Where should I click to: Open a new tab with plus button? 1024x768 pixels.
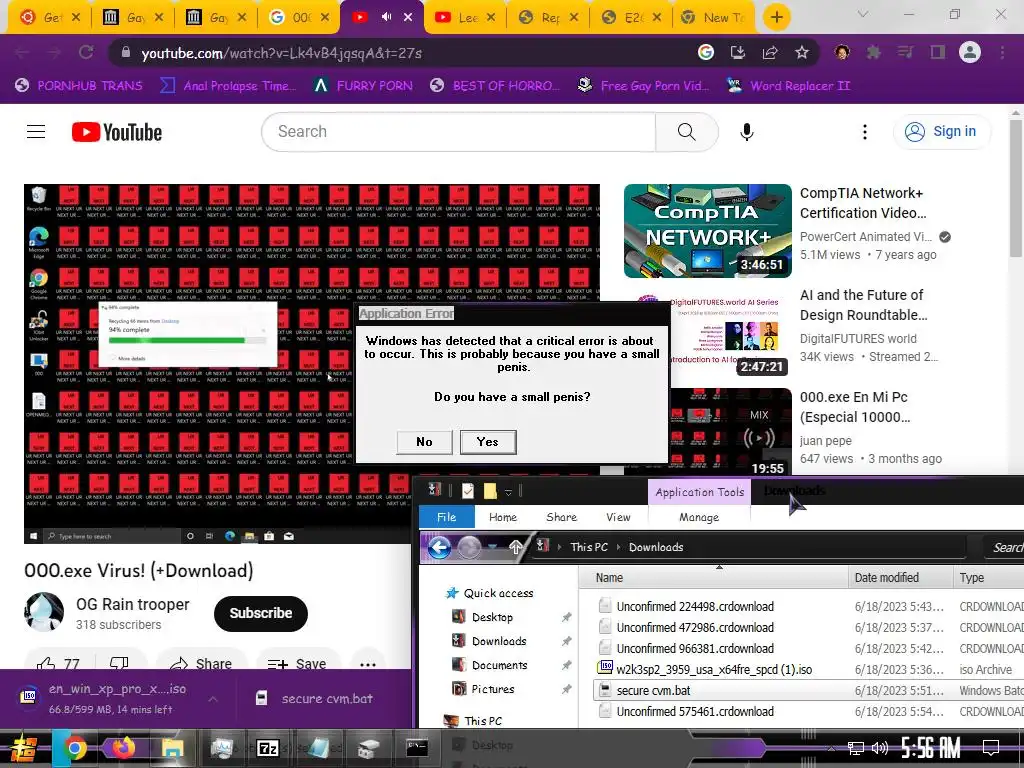pos(776,17)
